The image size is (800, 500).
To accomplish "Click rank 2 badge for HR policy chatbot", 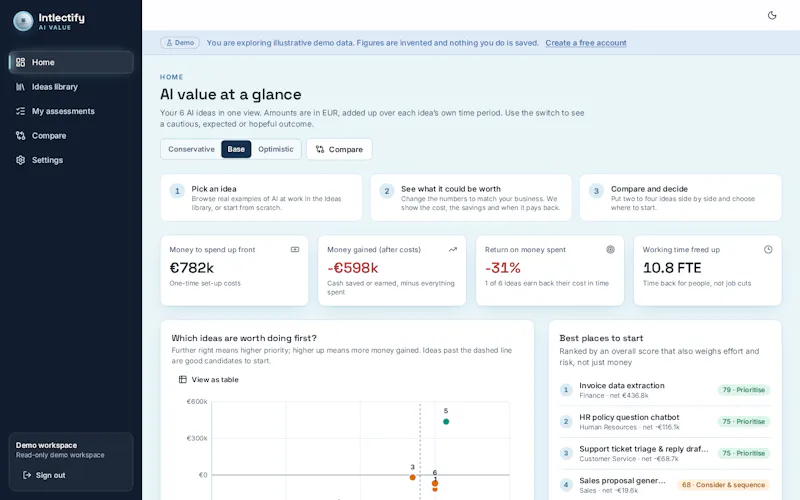I will [x=566, y=421].
